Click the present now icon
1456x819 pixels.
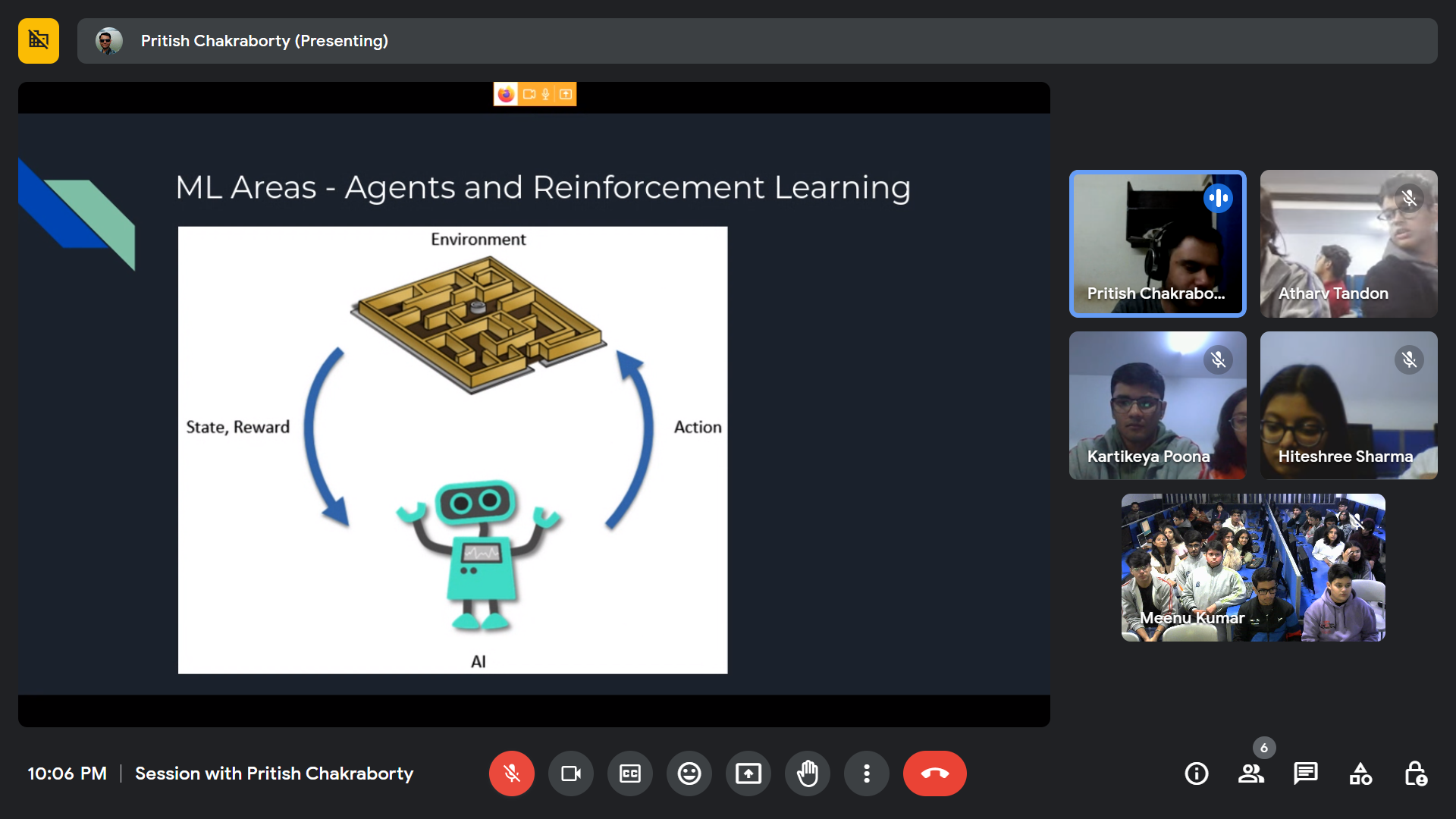pos(748,773)
